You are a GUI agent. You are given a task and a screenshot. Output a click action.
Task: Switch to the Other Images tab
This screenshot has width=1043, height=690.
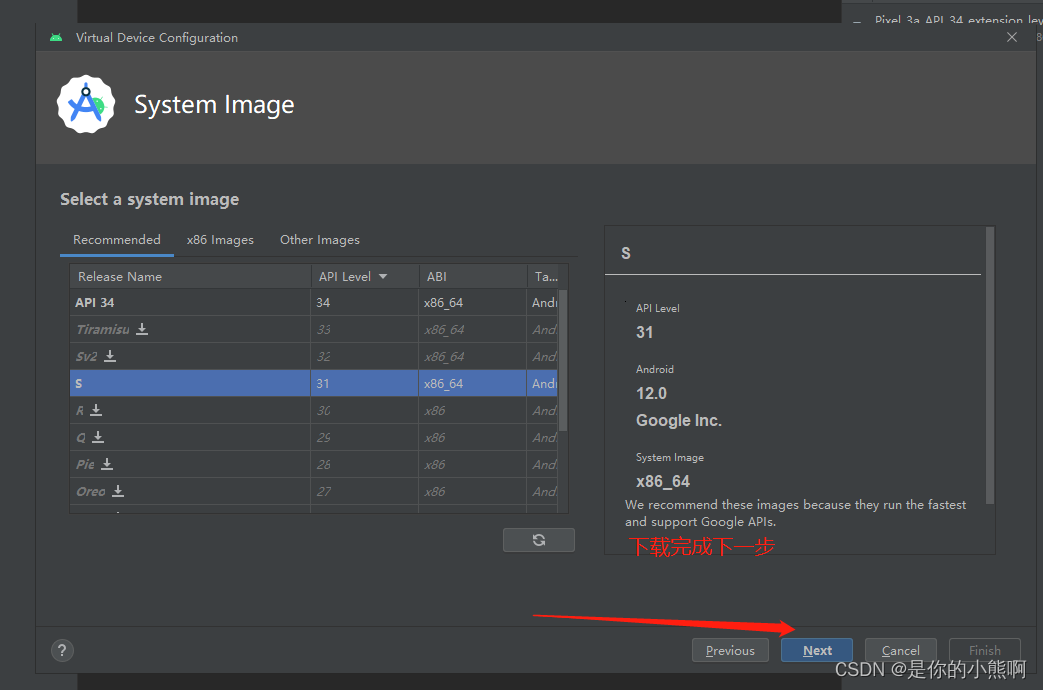click(x=320, y=240)
